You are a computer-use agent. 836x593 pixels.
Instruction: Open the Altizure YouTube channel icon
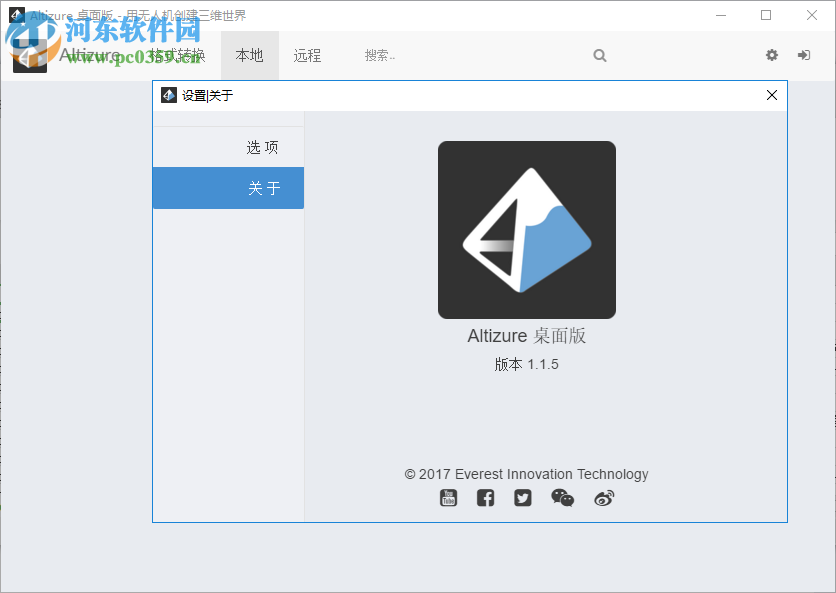[448, 497]
